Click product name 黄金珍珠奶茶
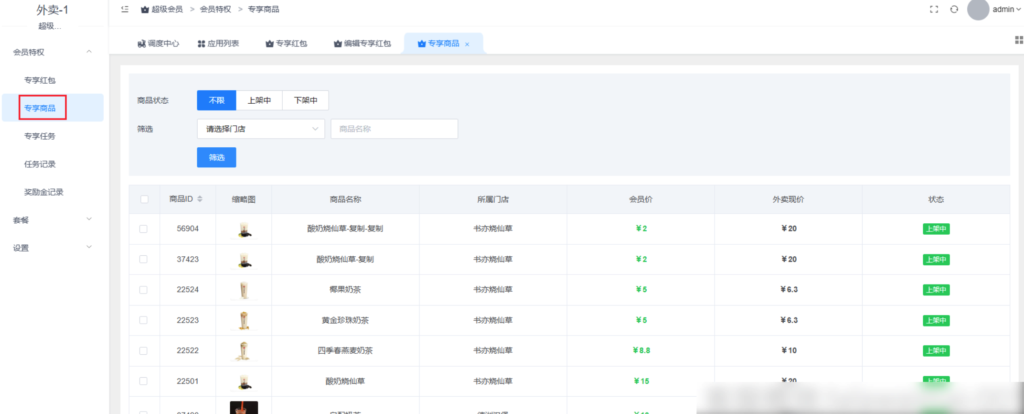Viewport: 1024px width, 414px height. 345,320
